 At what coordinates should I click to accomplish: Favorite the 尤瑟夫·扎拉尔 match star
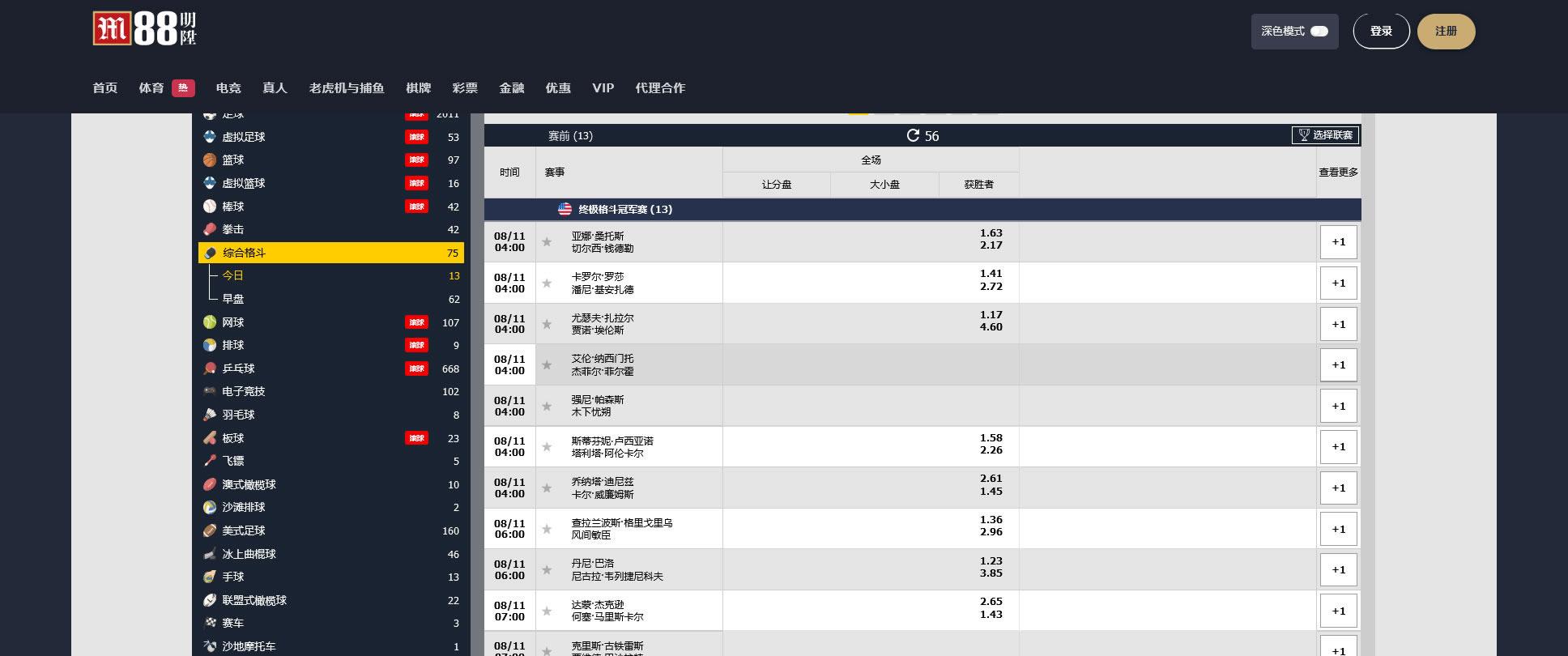(548, 324)
